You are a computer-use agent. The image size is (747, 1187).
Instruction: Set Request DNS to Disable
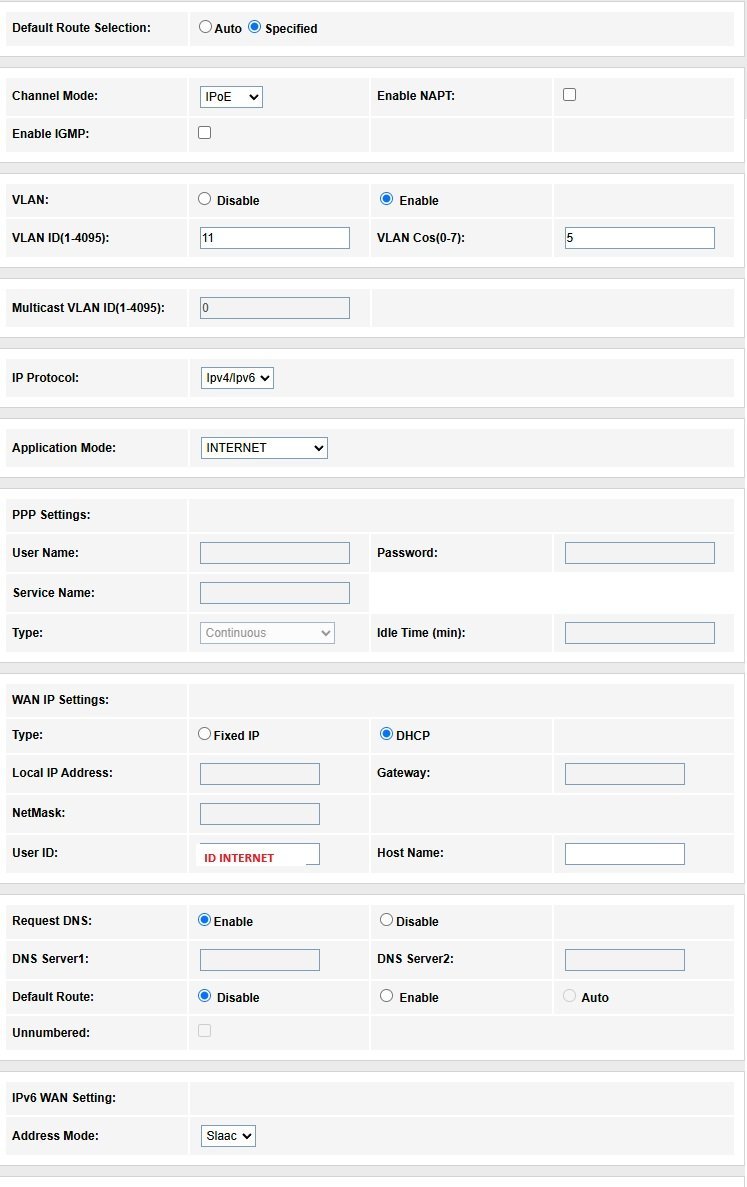tap(386, 920)
